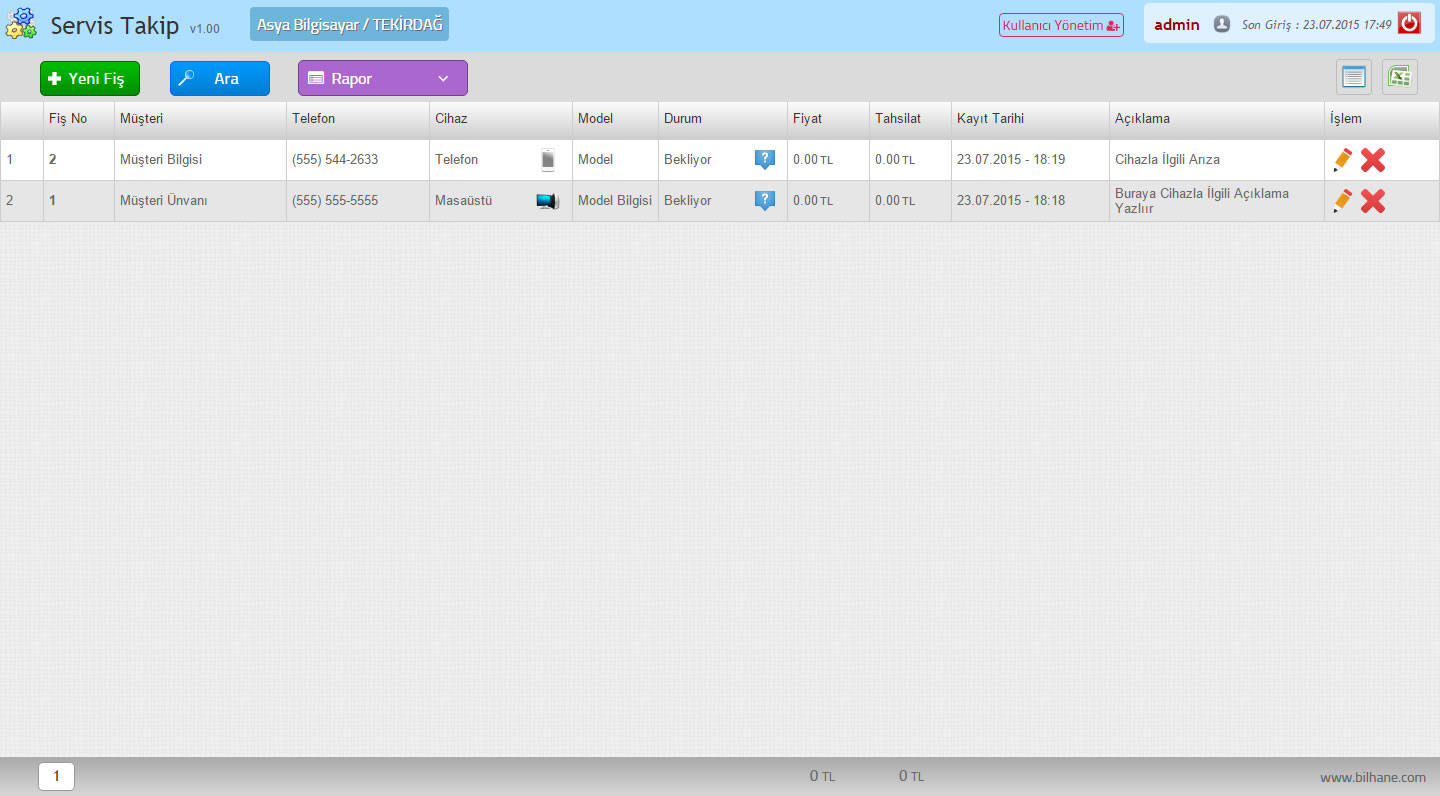The image size is (1440, 796).
Task: Delete receipt 2 with the red X
Action: pyautogui.click(x=1373, y=160)
